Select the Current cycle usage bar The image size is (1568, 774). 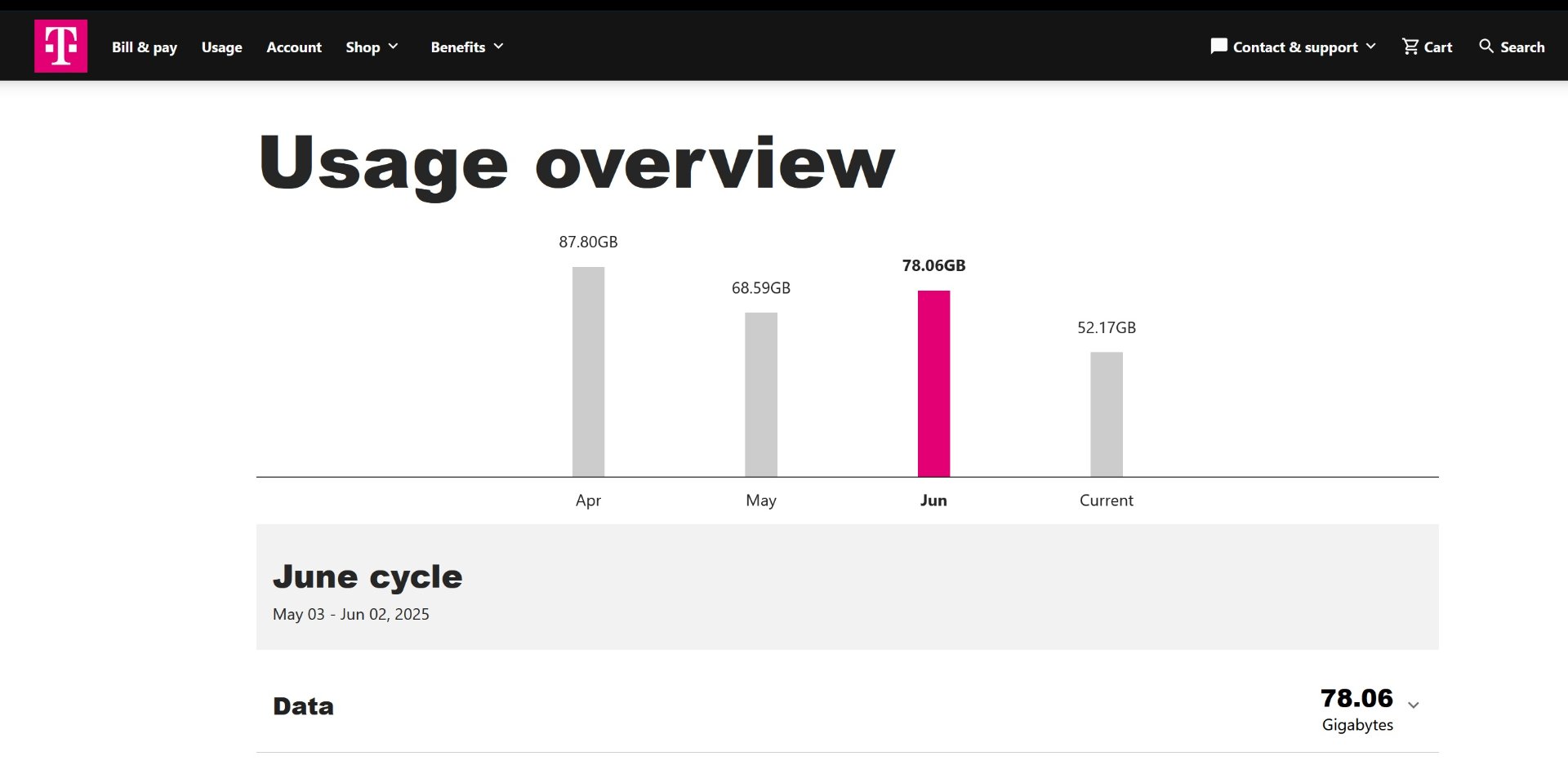tap(1107, 415)
